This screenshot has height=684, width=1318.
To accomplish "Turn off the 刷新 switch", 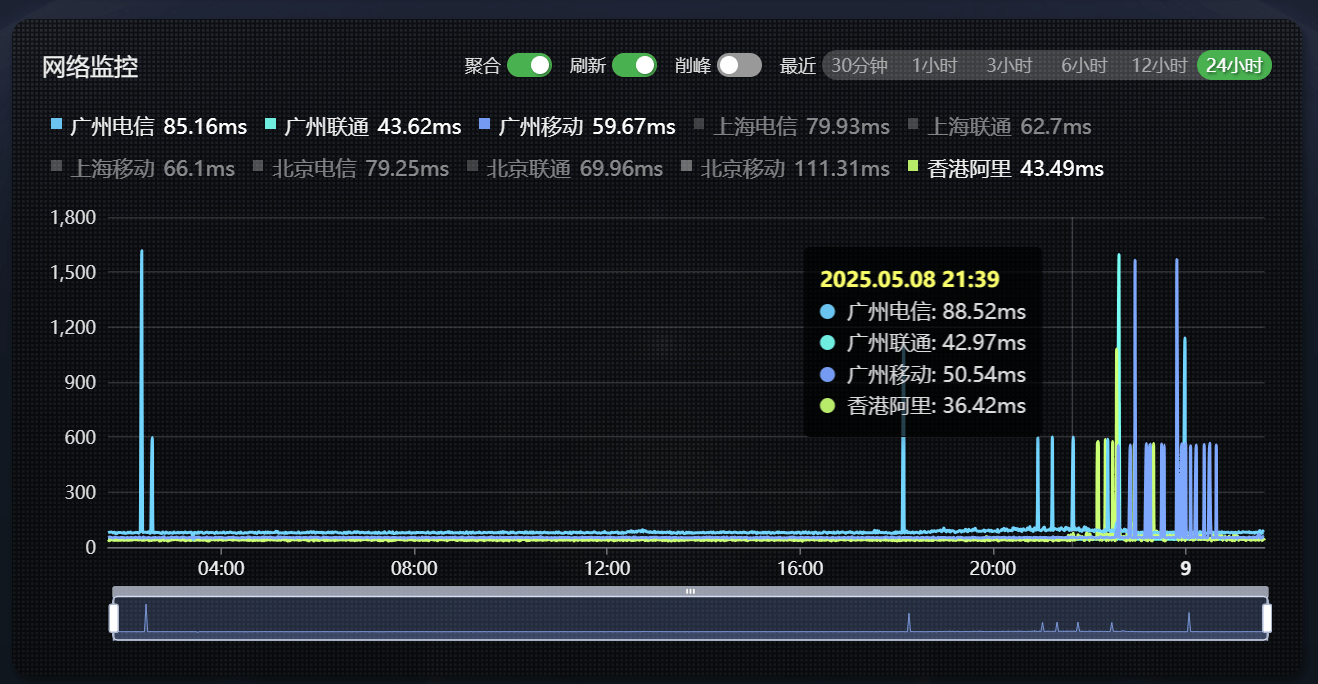I will coord(633,65).
